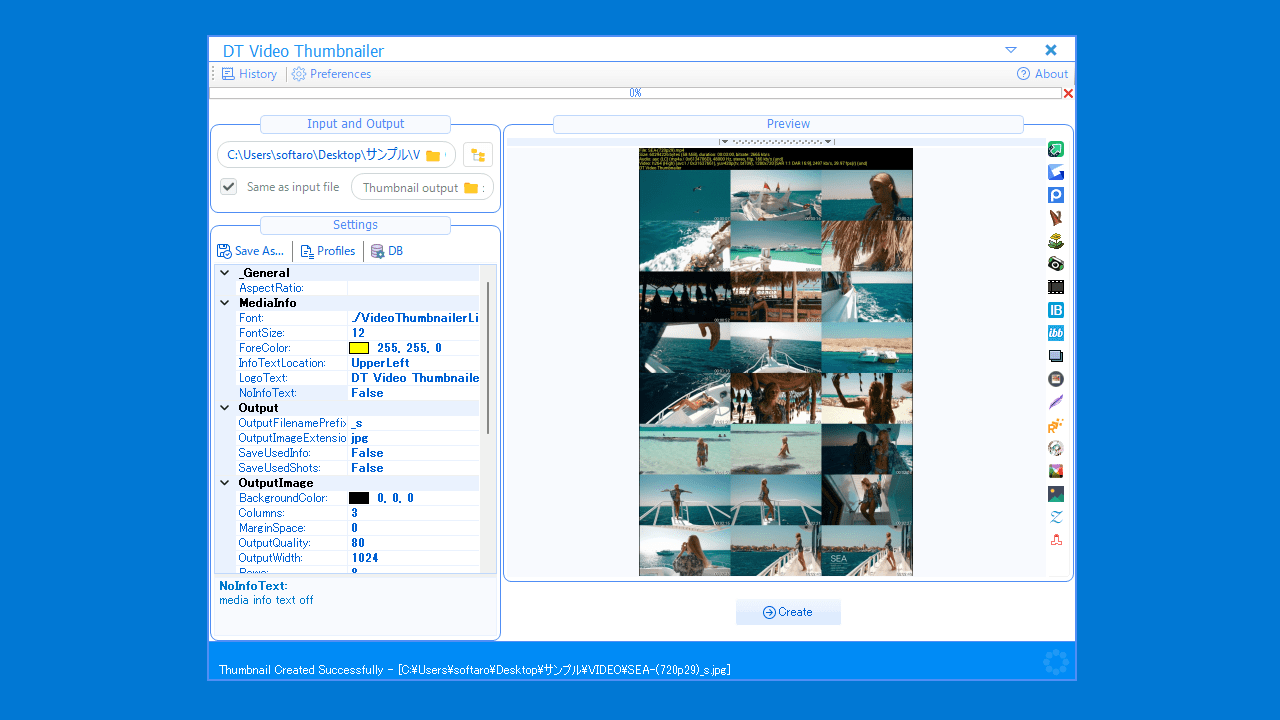Click the red PDF-style icon
Viewport: 1280px width, 720px height.
(x=1055, y=540)
